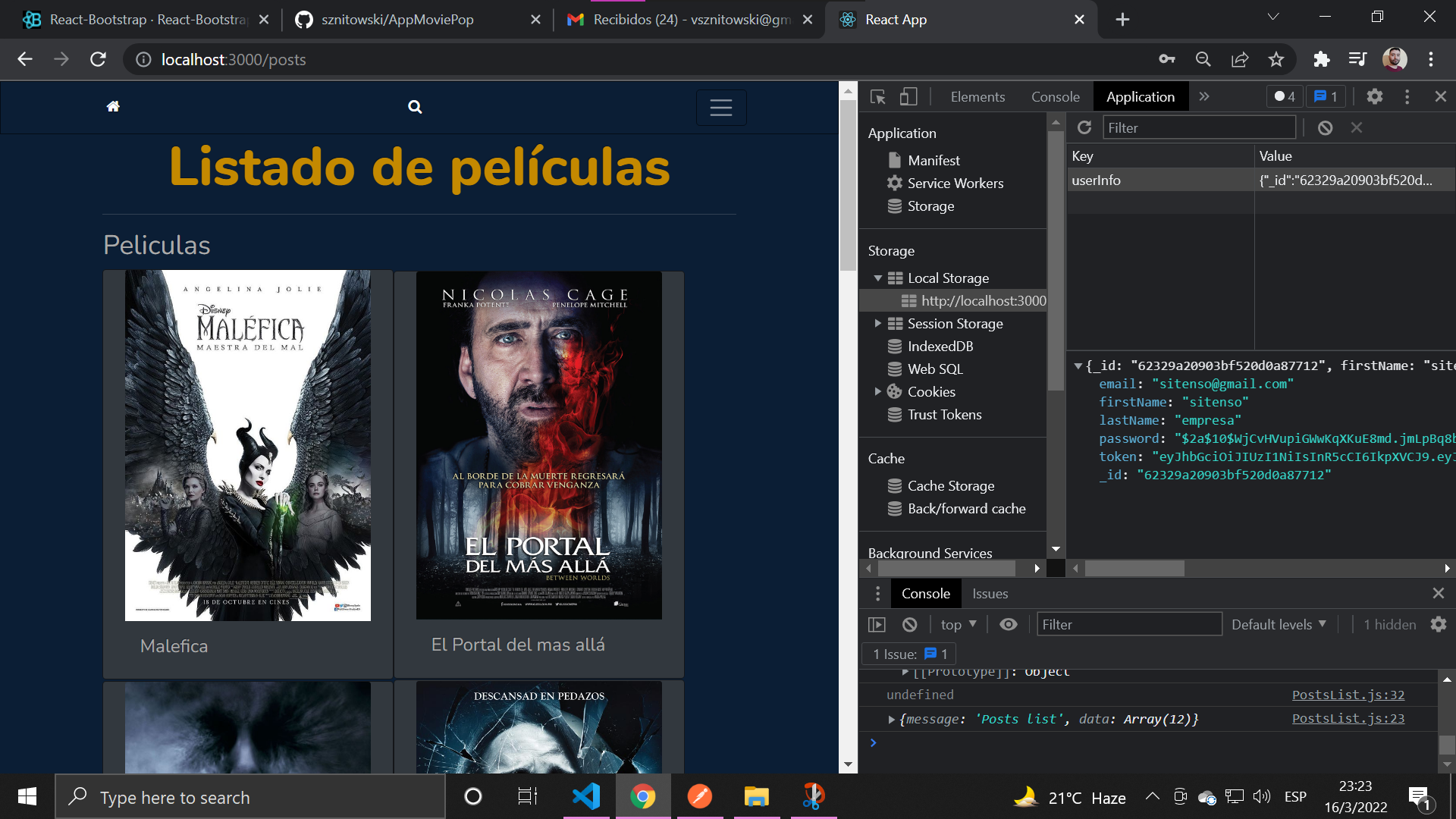Click the Filter input field in Application panel
The width and height of the screenshot is (1456, 819).
point(1198,127)
